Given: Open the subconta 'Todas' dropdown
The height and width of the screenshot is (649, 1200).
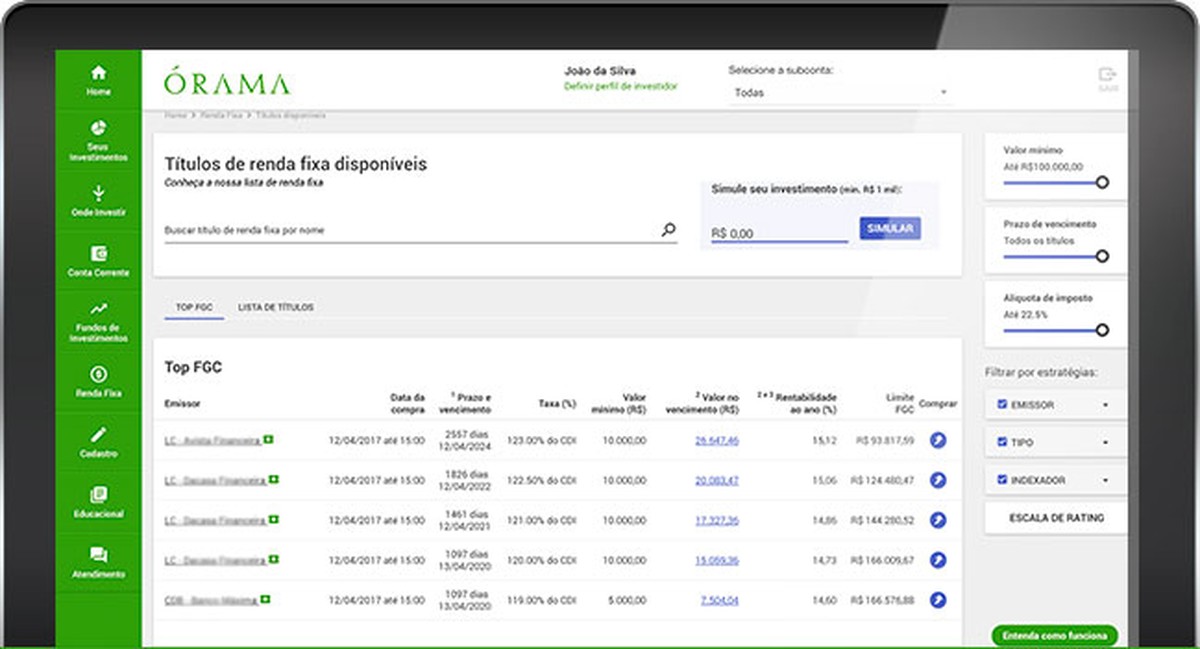Looking at the screenshot, I should [838, 93].
